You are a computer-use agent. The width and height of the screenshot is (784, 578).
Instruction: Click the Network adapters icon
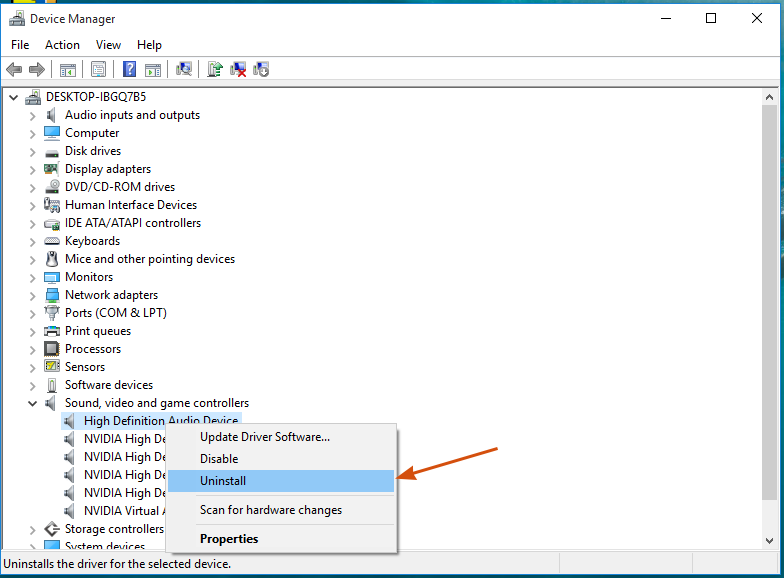52,295
